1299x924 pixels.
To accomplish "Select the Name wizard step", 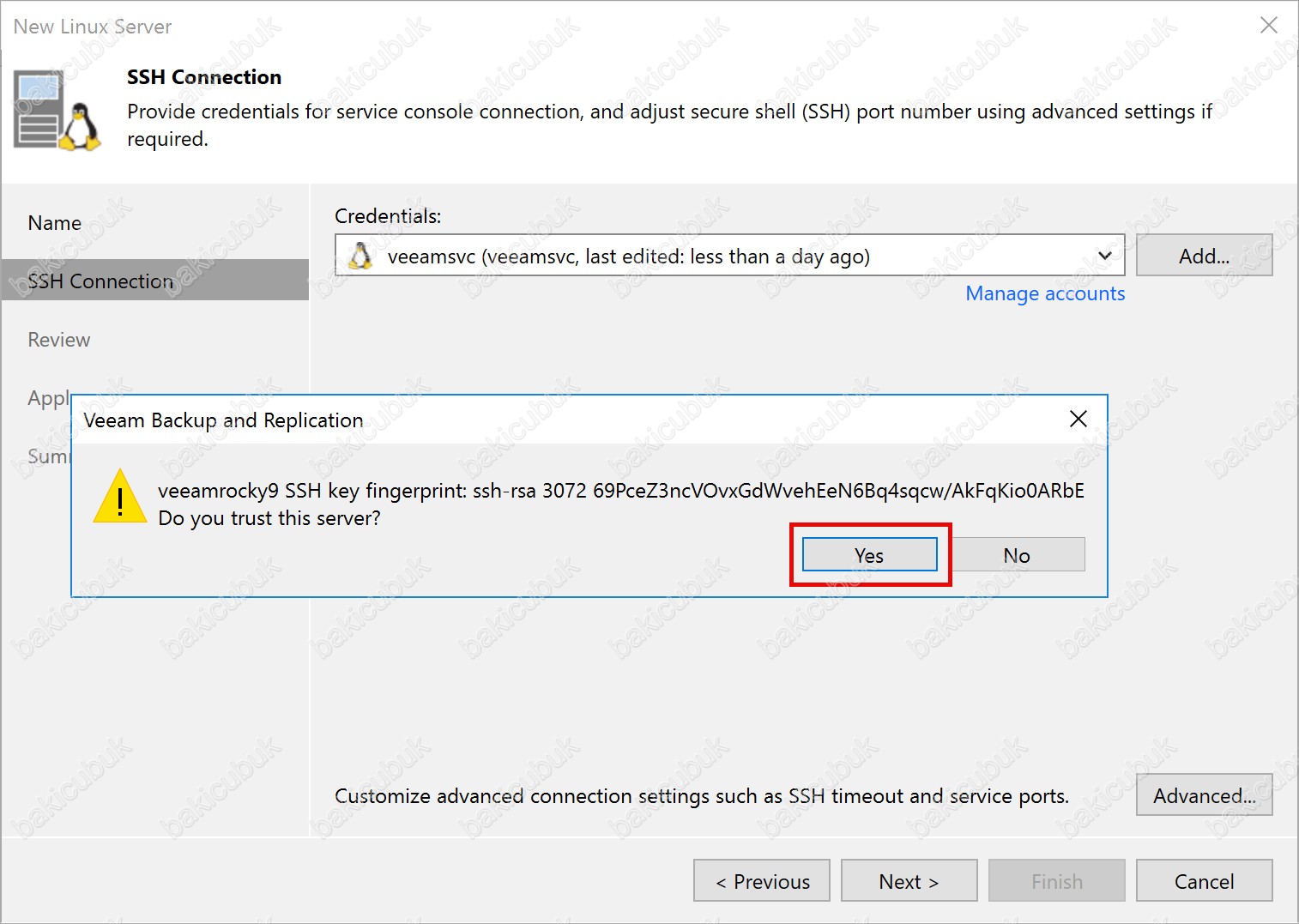I will 55,223.
